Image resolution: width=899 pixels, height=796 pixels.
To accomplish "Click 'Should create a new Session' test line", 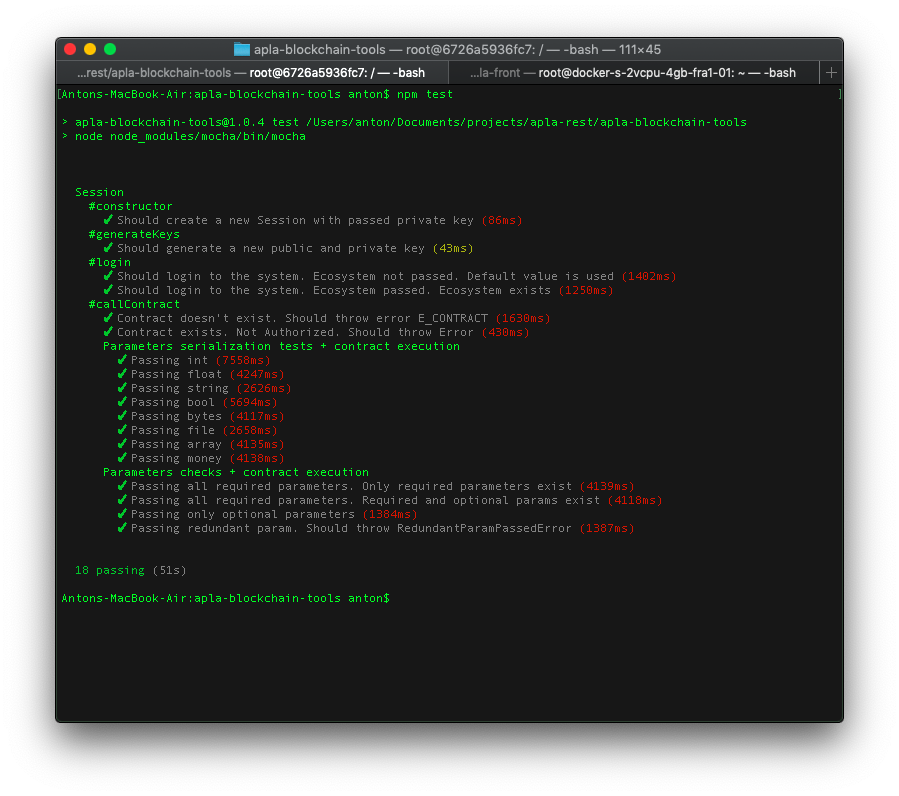I will coord(312,220).
